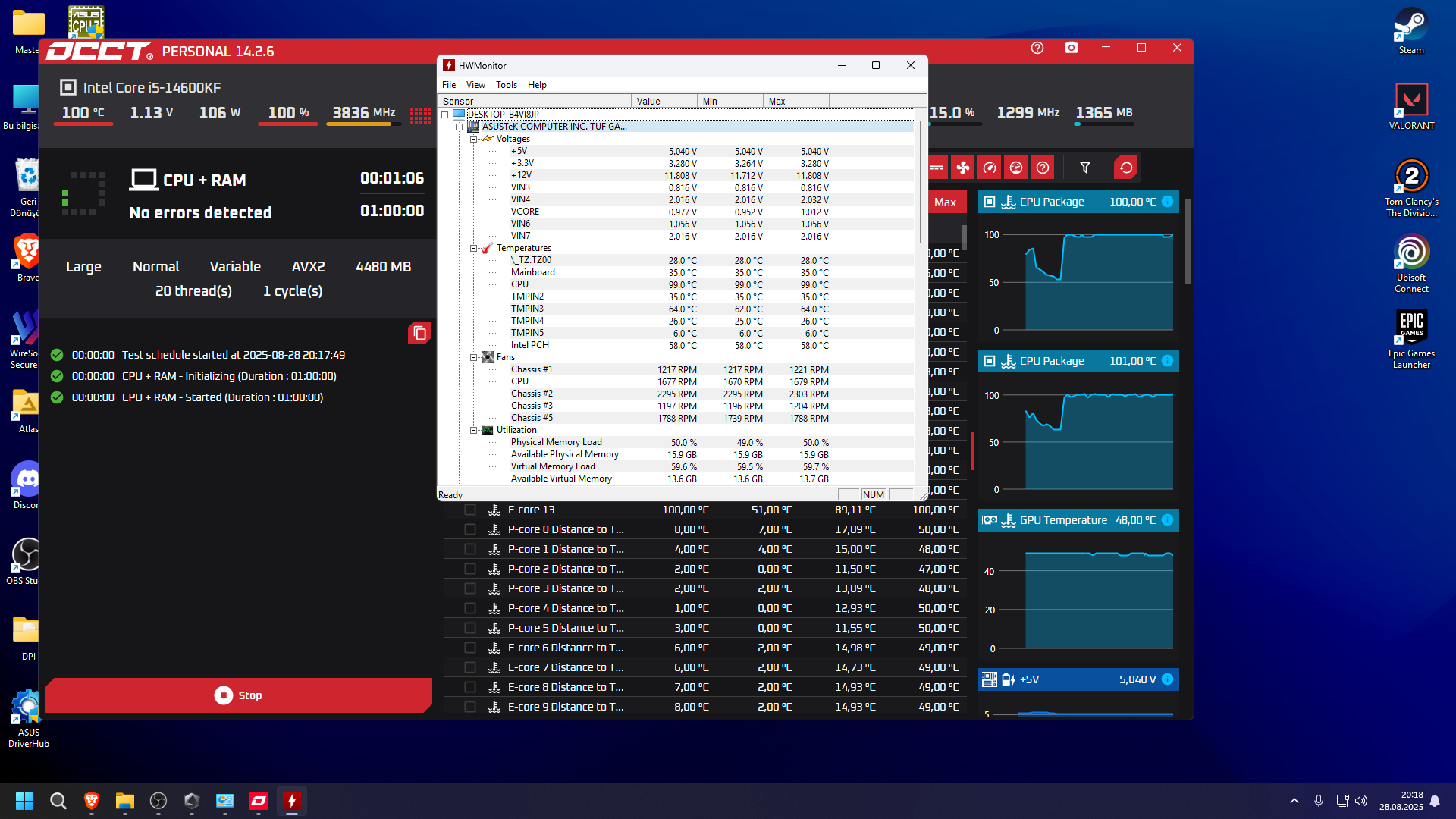The image size is (1456, 819).
Task: Collapse the ASUSTeK COMPUTER node in HWMonitor
Action: point(459,127)
